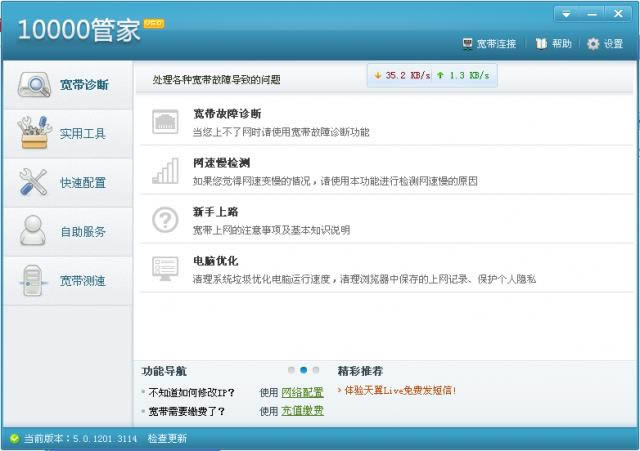Click the version number 5.0.1201.3114
This screenshot has width=640, height=451.
click(x=105, y=439)
